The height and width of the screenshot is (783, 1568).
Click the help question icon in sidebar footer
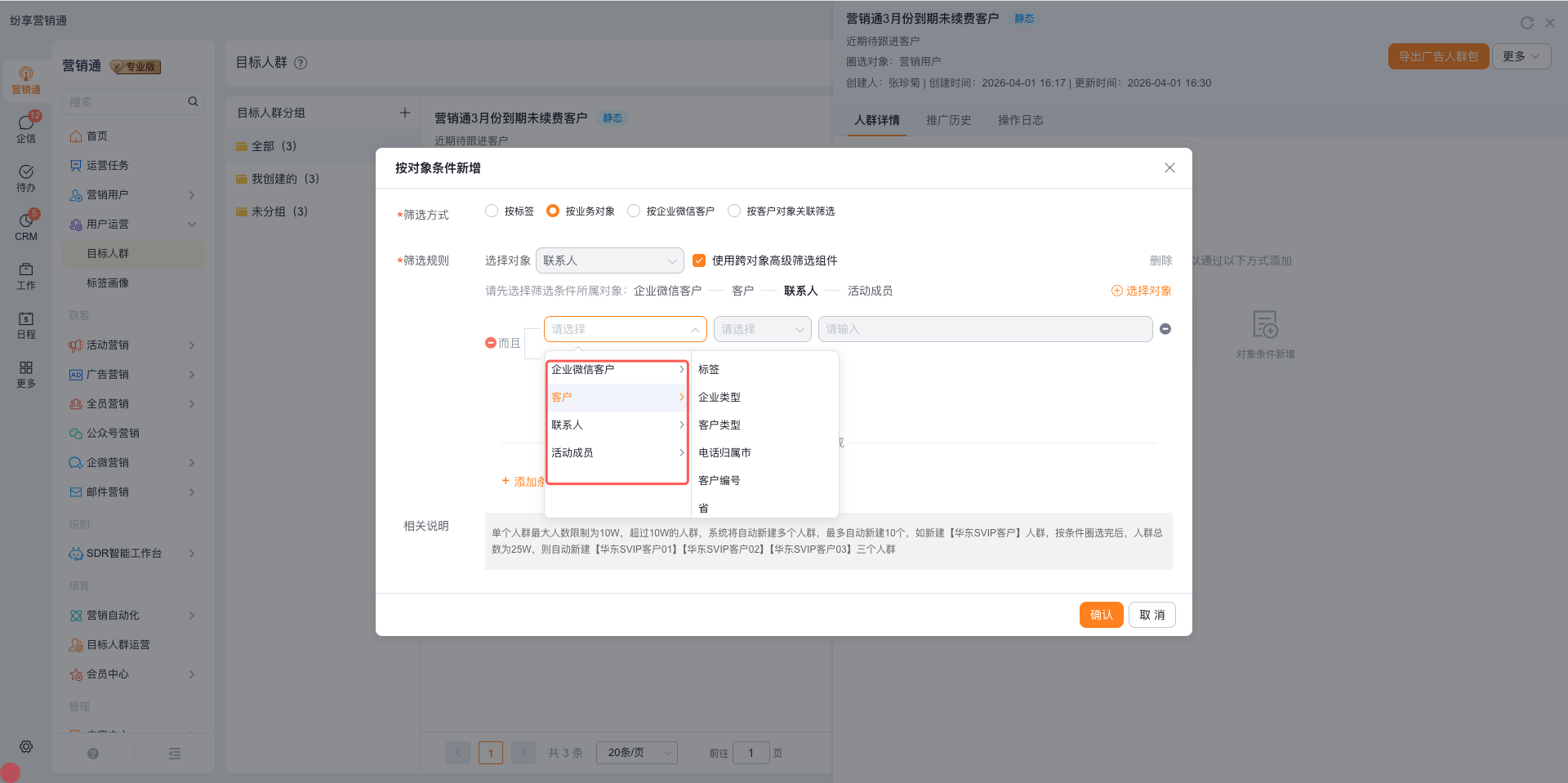93,754
